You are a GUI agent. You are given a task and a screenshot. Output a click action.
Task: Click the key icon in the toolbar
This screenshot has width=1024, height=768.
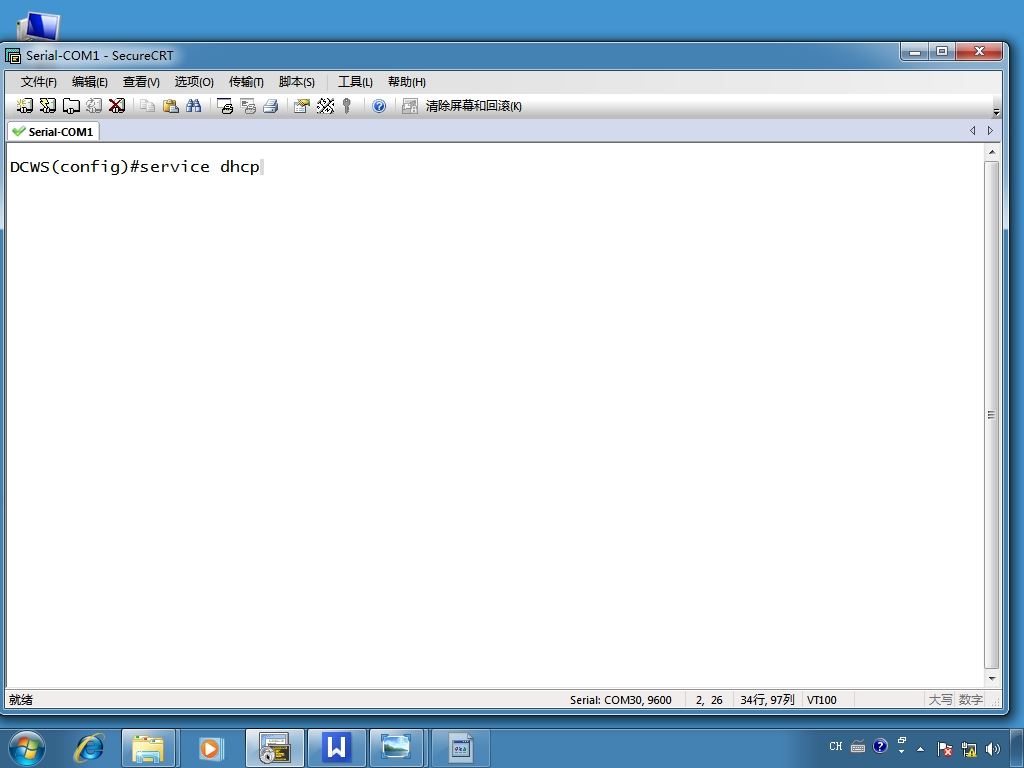(x=347, y=106)
